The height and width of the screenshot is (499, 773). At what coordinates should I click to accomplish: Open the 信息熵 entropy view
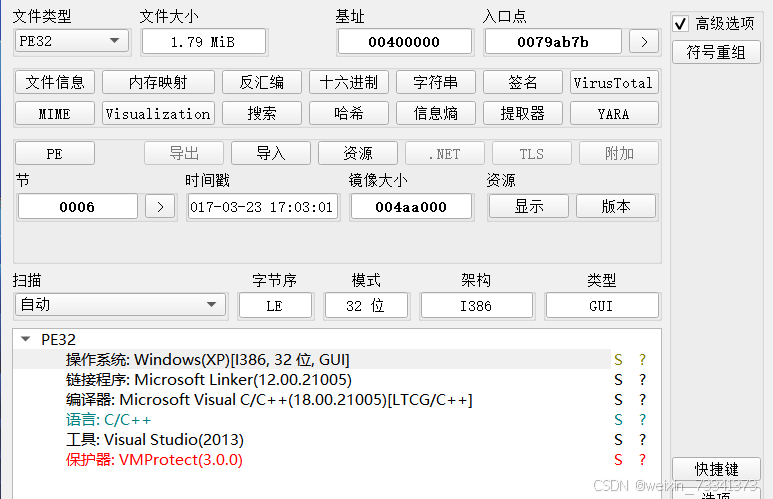pos(436,113)
